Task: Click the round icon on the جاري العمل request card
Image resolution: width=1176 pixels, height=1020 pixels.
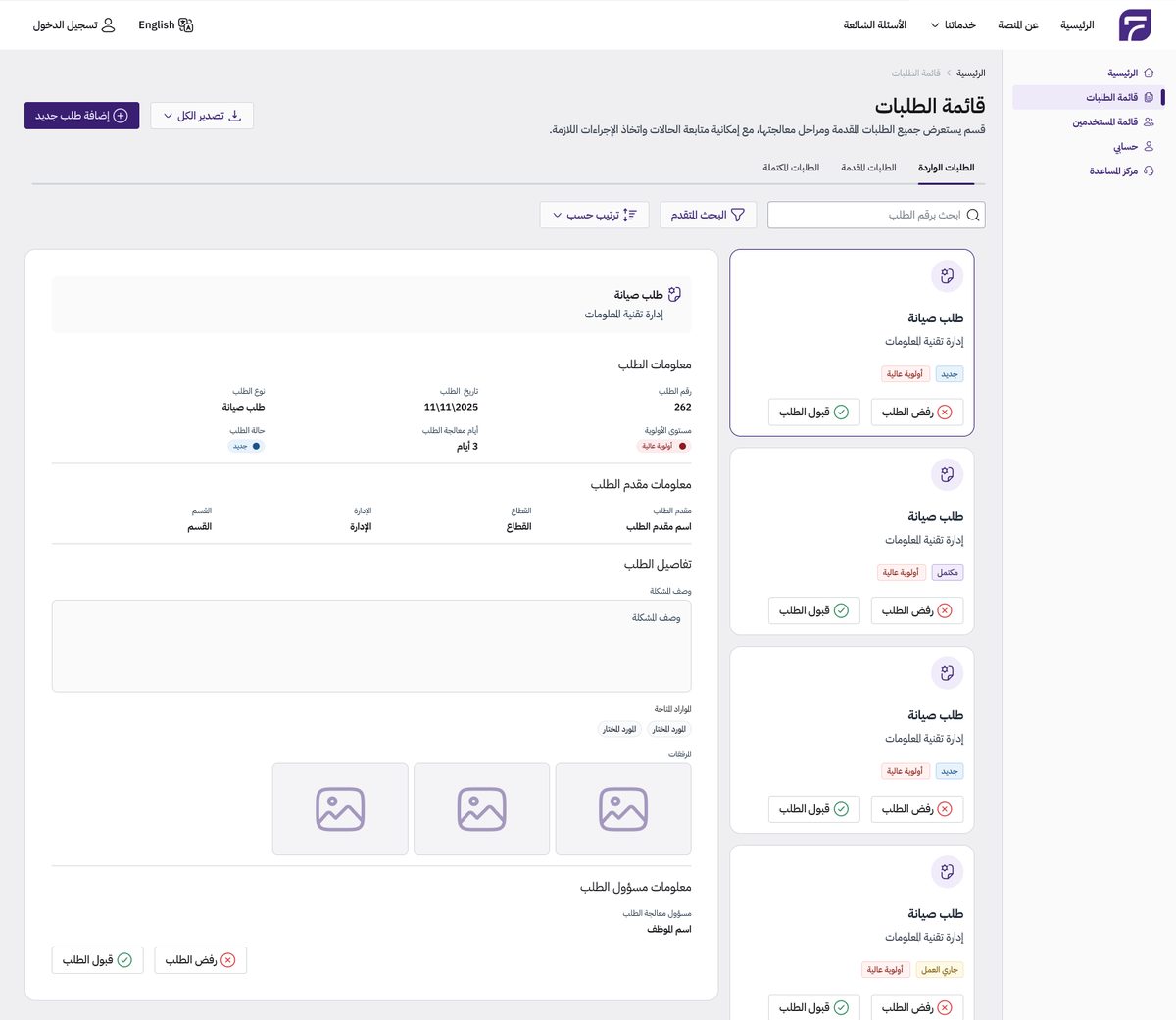Action: 947,872
